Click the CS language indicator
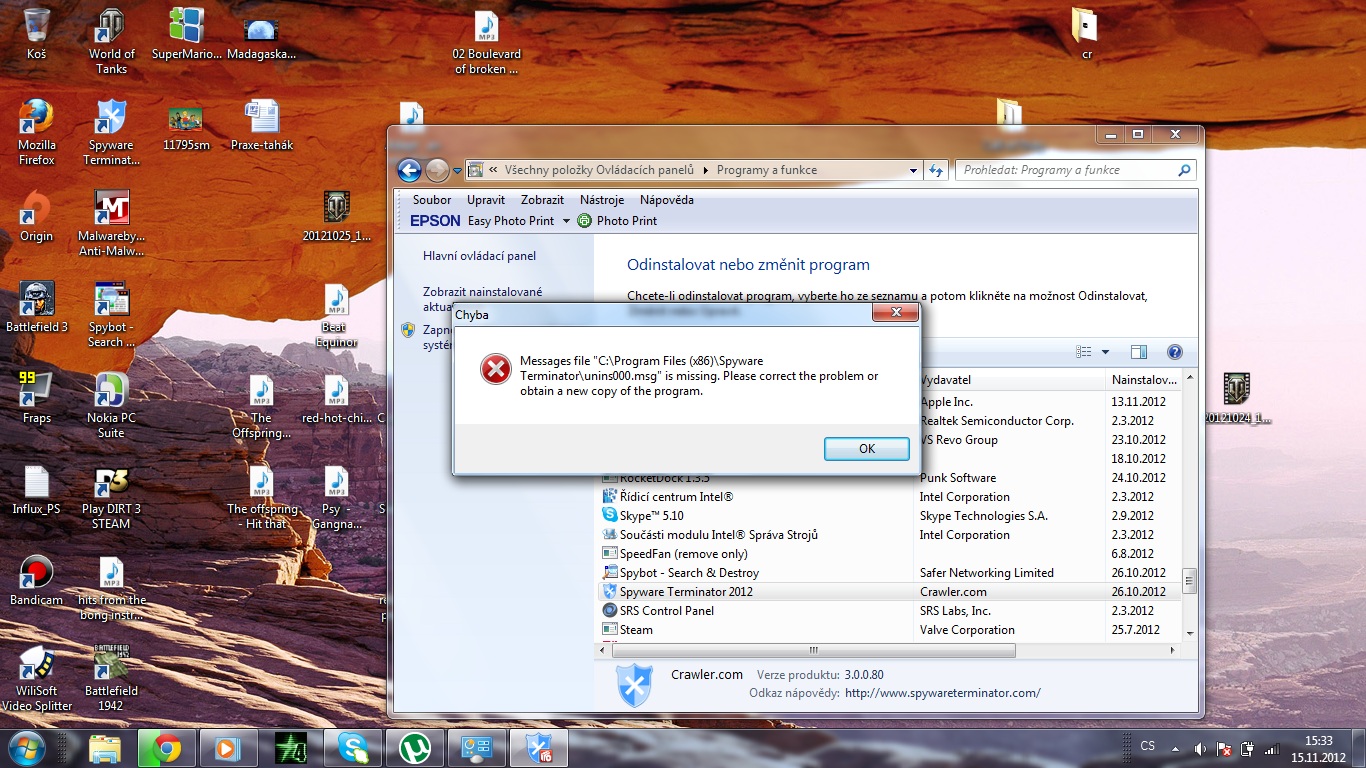This screenshot has height=768, width=1366. point(1148,746)
